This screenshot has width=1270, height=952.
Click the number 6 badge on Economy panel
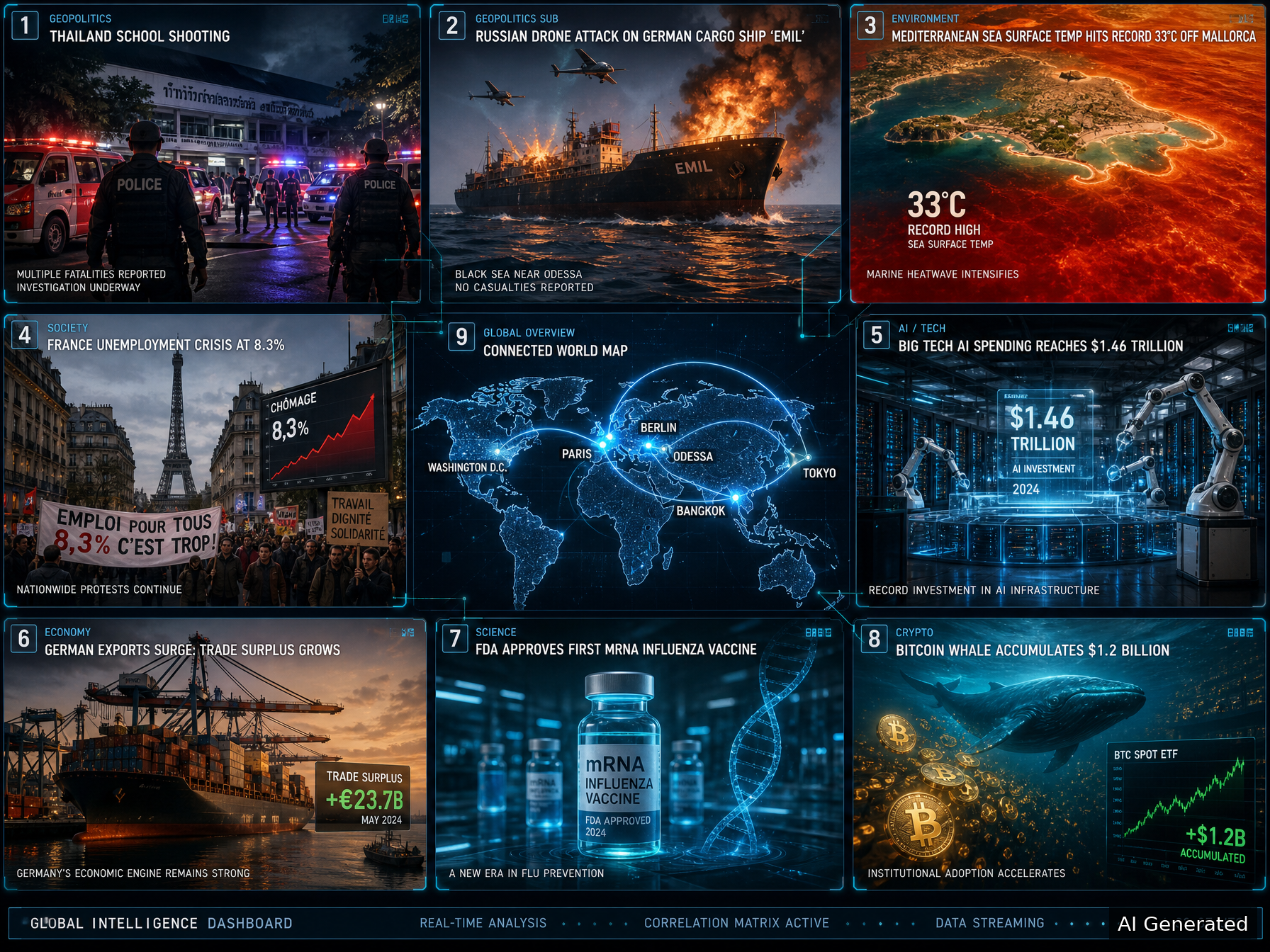[23, 639]
